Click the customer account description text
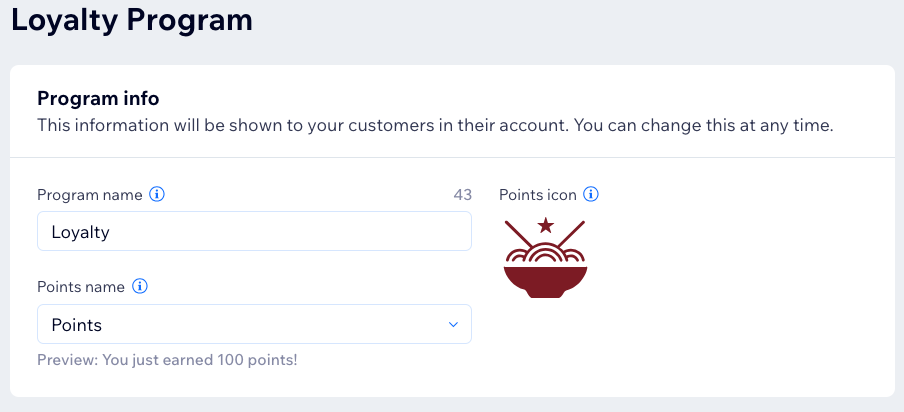904x412 pixels. (435, 125)
